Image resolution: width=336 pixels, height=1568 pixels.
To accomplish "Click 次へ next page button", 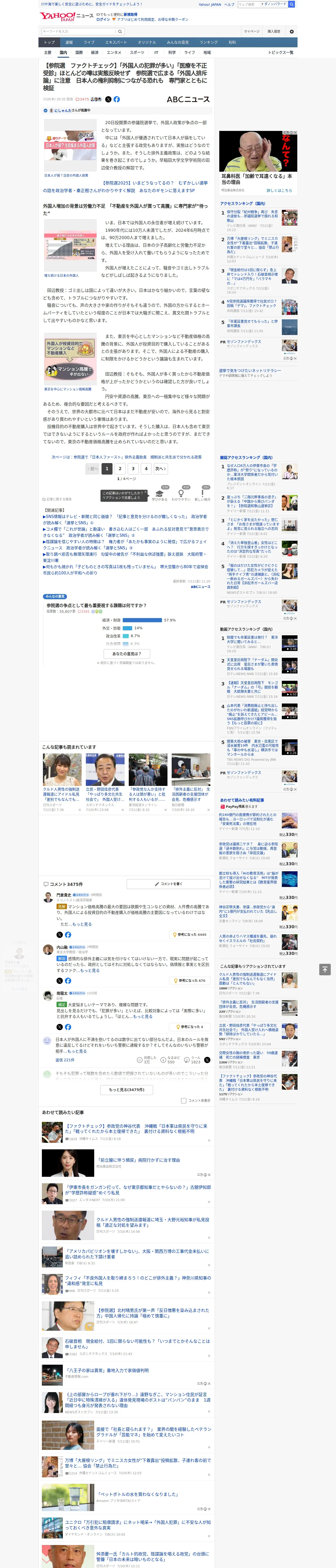I will coord(160,469).
